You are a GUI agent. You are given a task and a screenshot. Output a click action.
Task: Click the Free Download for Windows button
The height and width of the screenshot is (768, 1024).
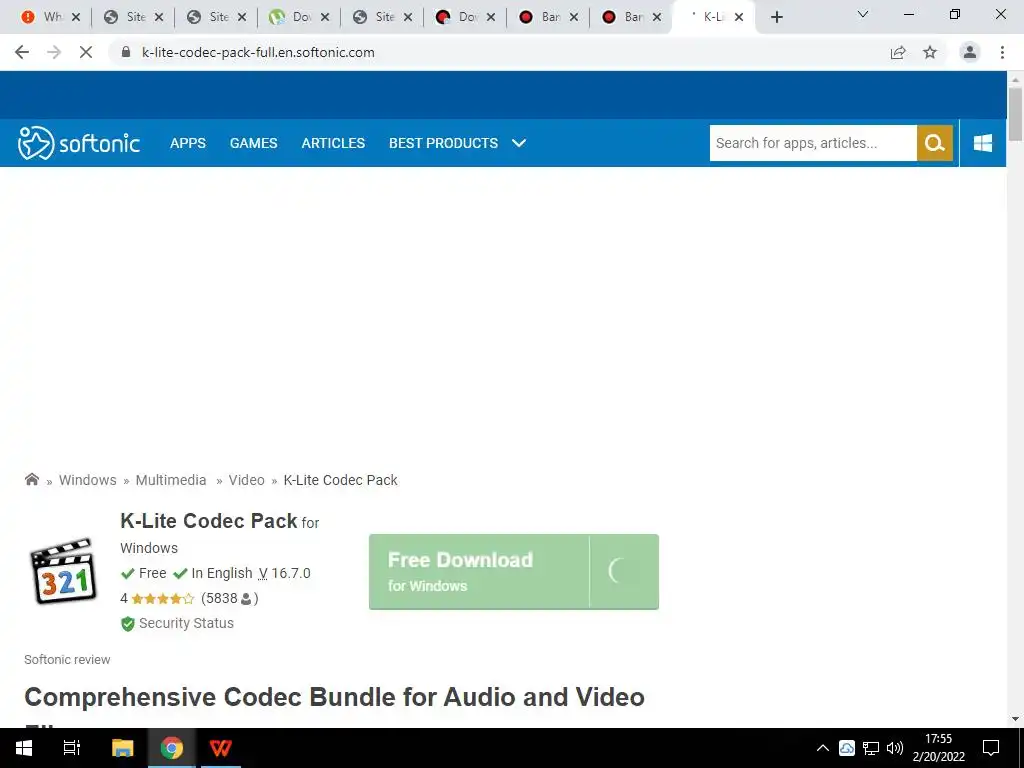513,571
